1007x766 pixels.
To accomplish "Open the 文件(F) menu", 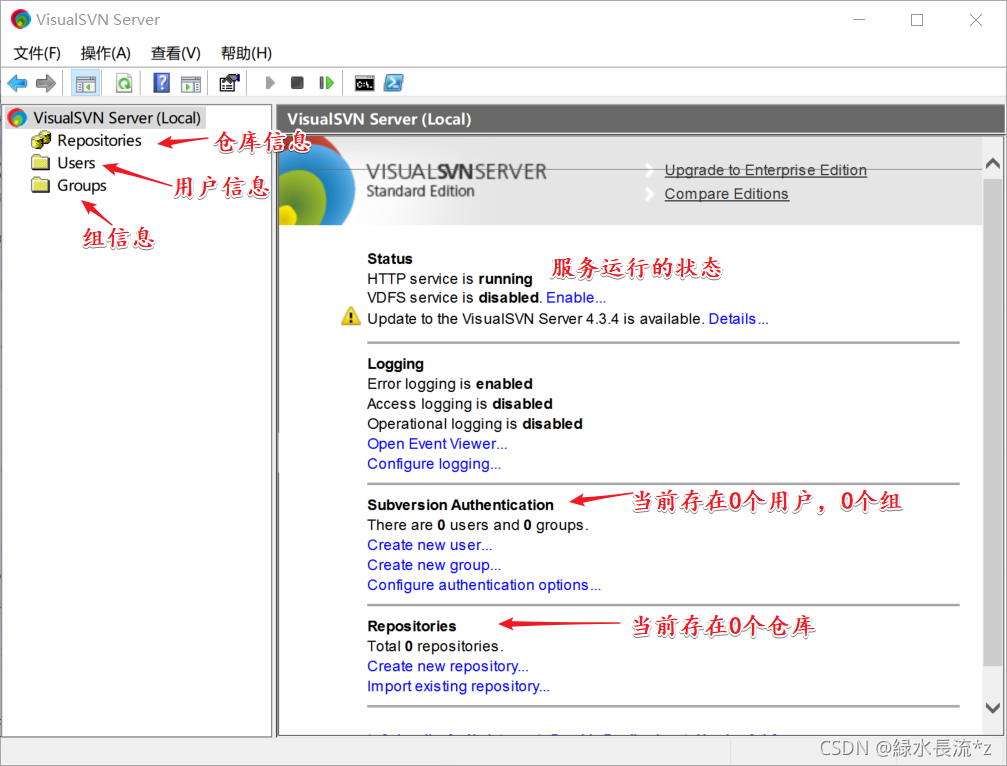I will coord(37,53).
